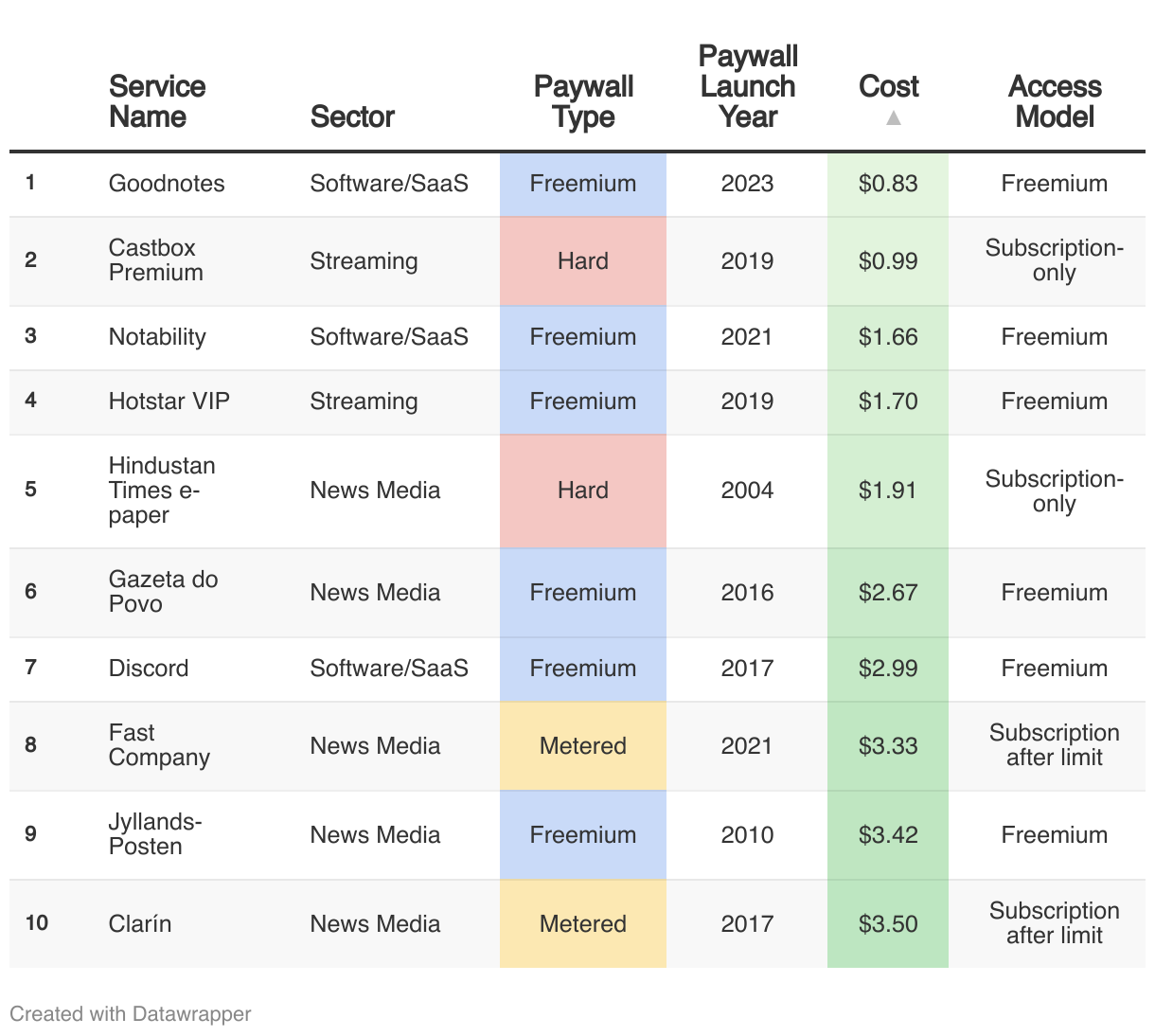The image size is (1155, 1036).
Task: Click the yellow Metered cell for Fast Company
Action: 583,746
